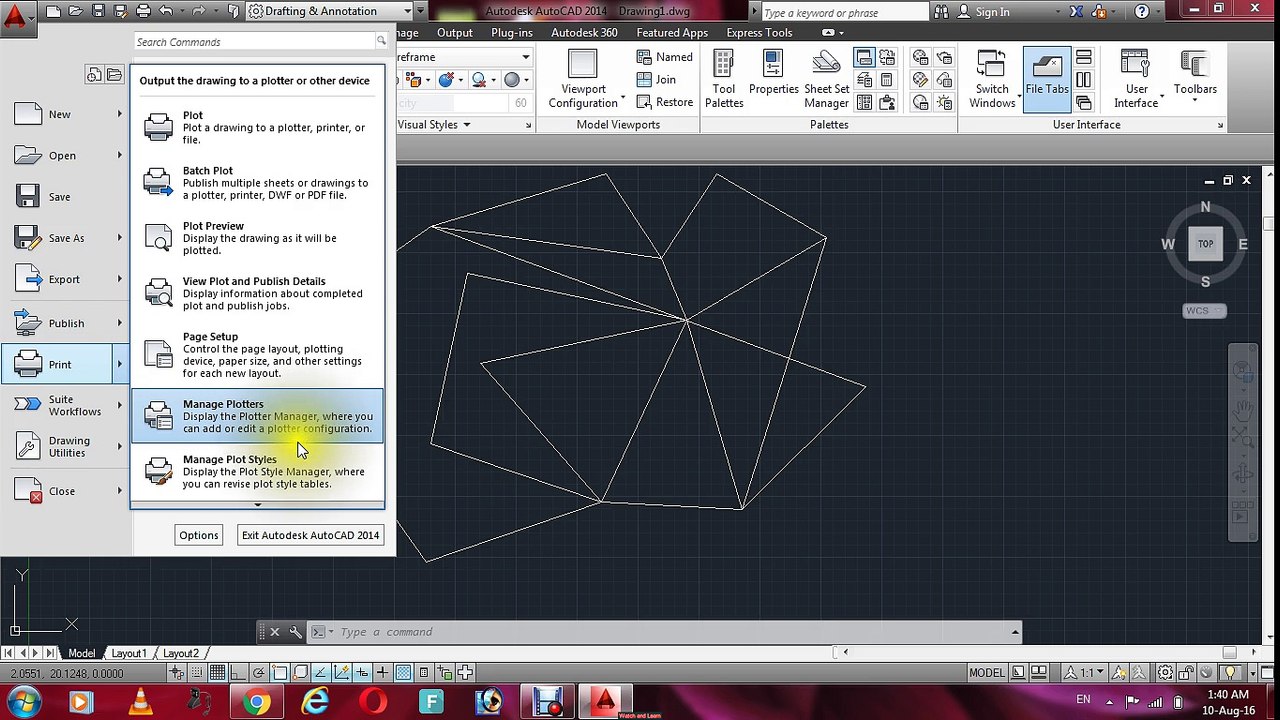
Task: Open Tool Palettes
Action: (724, 78)
